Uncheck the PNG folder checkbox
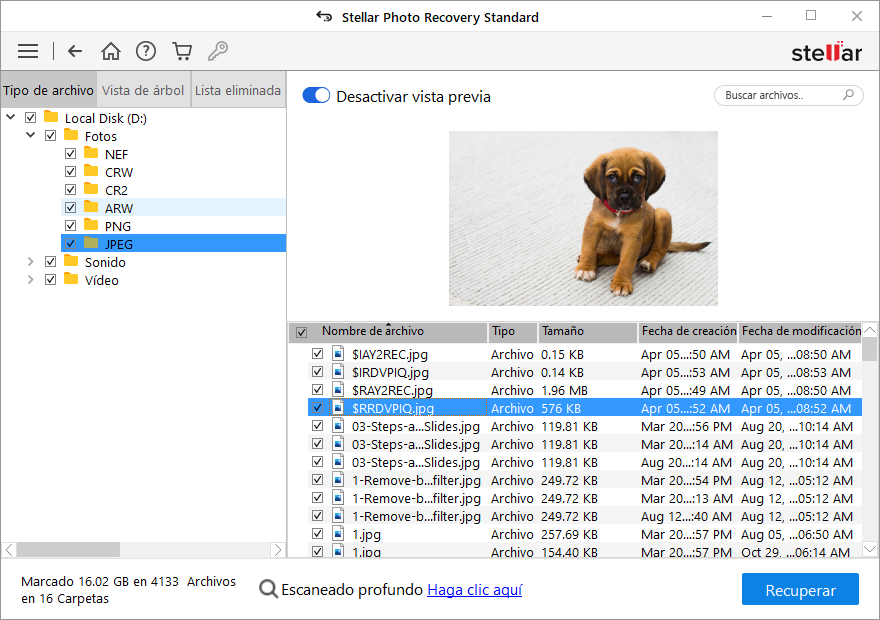Viewport: 880px width, 620px height. coord(70,226)
